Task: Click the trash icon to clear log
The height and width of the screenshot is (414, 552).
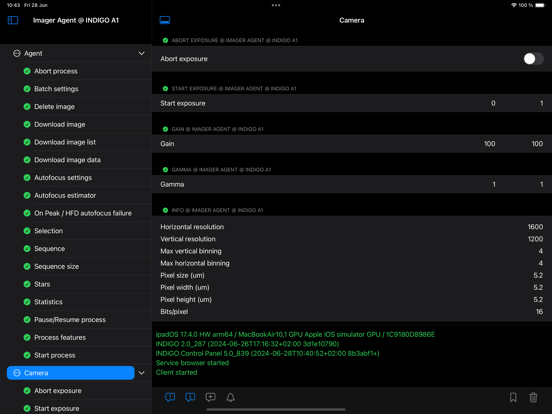Action: 533,397
